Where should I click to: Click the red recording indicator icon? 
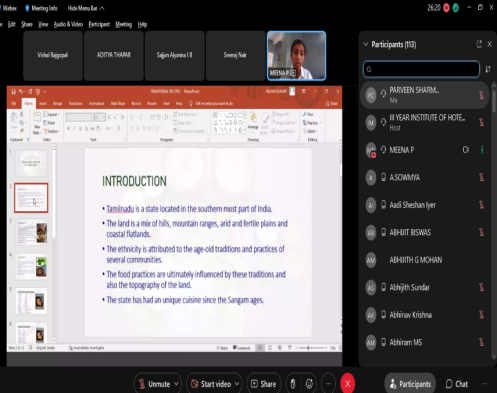[446, 8]
